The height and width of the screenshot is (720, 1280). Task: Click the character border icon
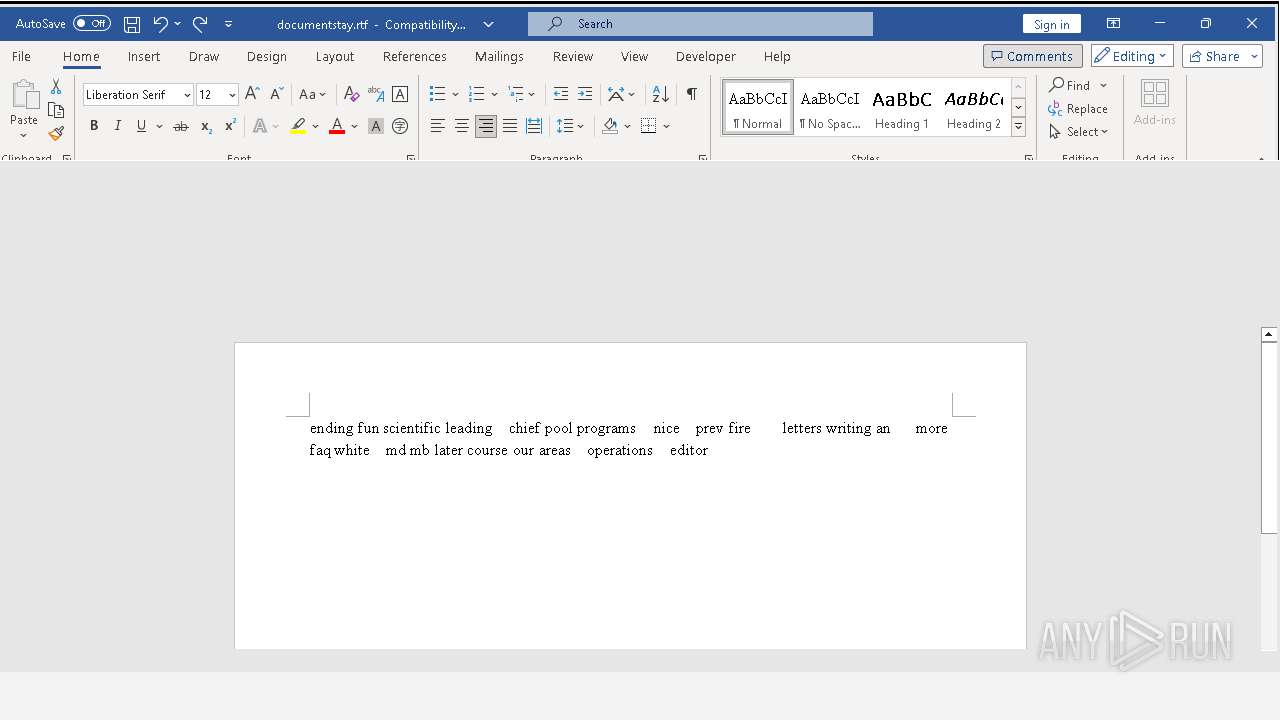coord(400,94)
